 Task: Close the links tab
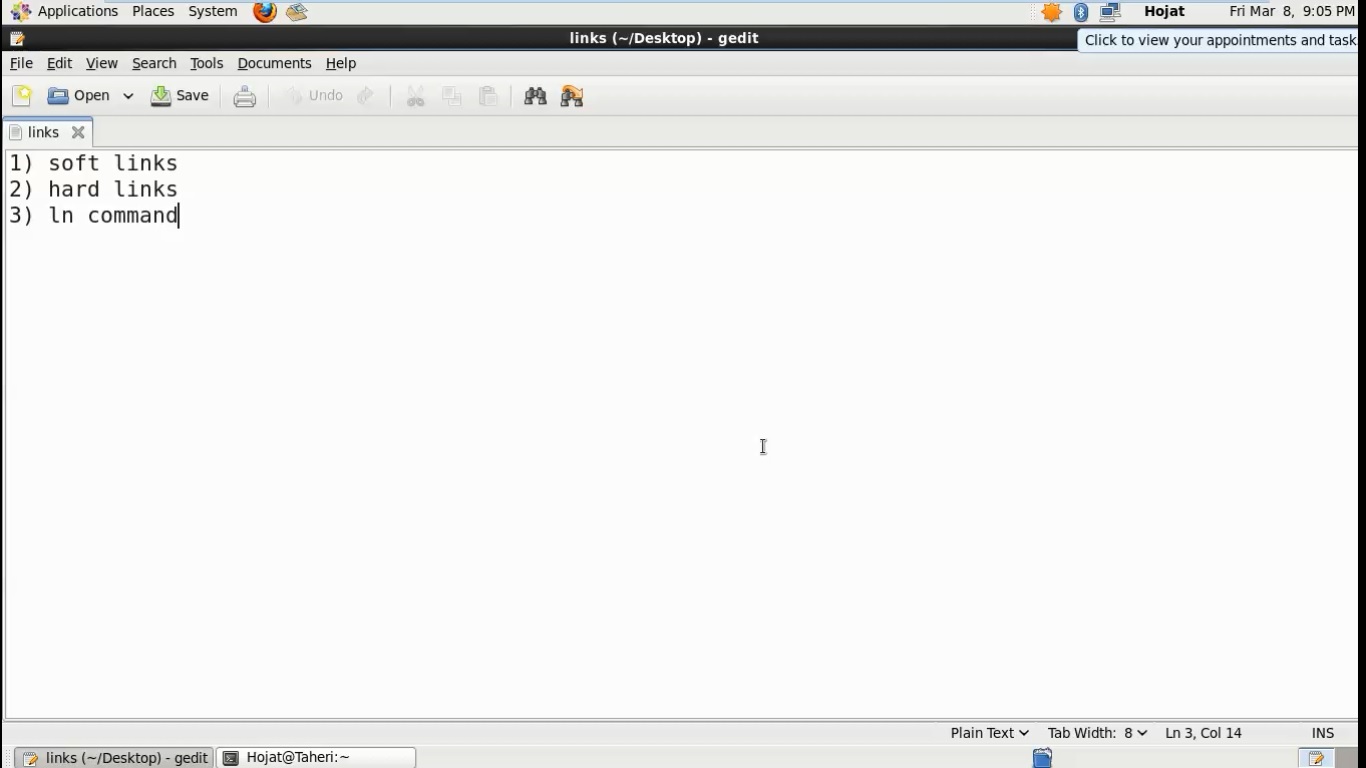click(78, 132)
